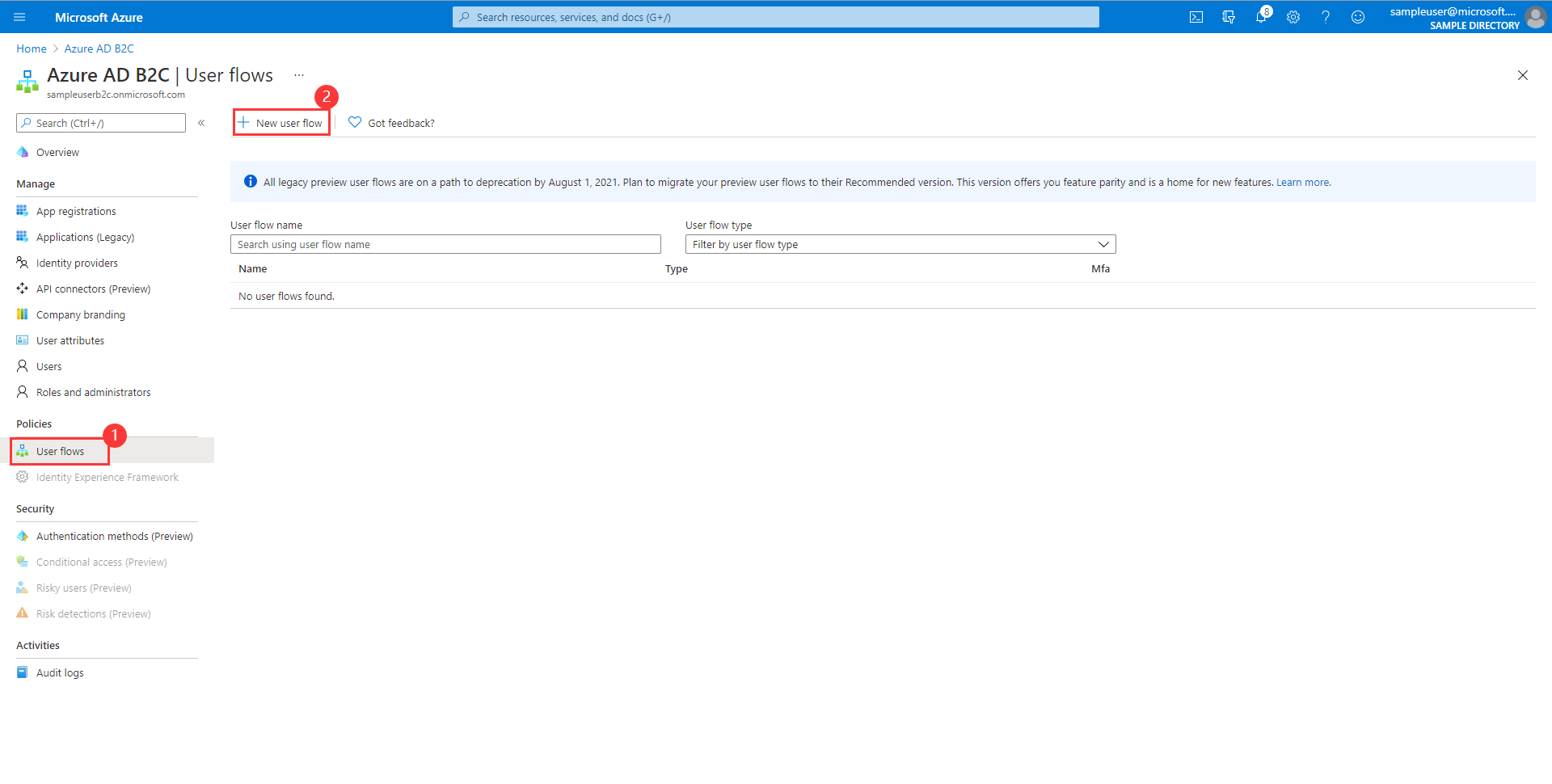Focus the global resource search bar
1552x784 pixels.
[x=776, y=17]
